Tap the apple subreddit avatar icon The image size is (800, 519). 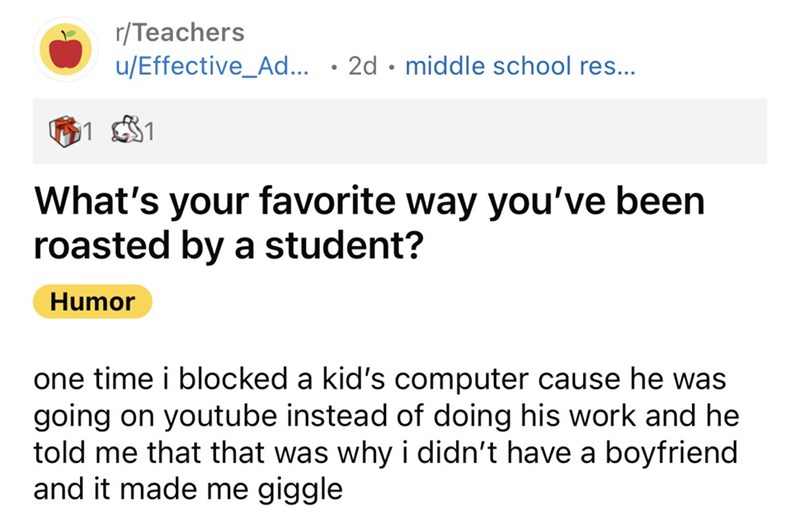tap(68, 51)
